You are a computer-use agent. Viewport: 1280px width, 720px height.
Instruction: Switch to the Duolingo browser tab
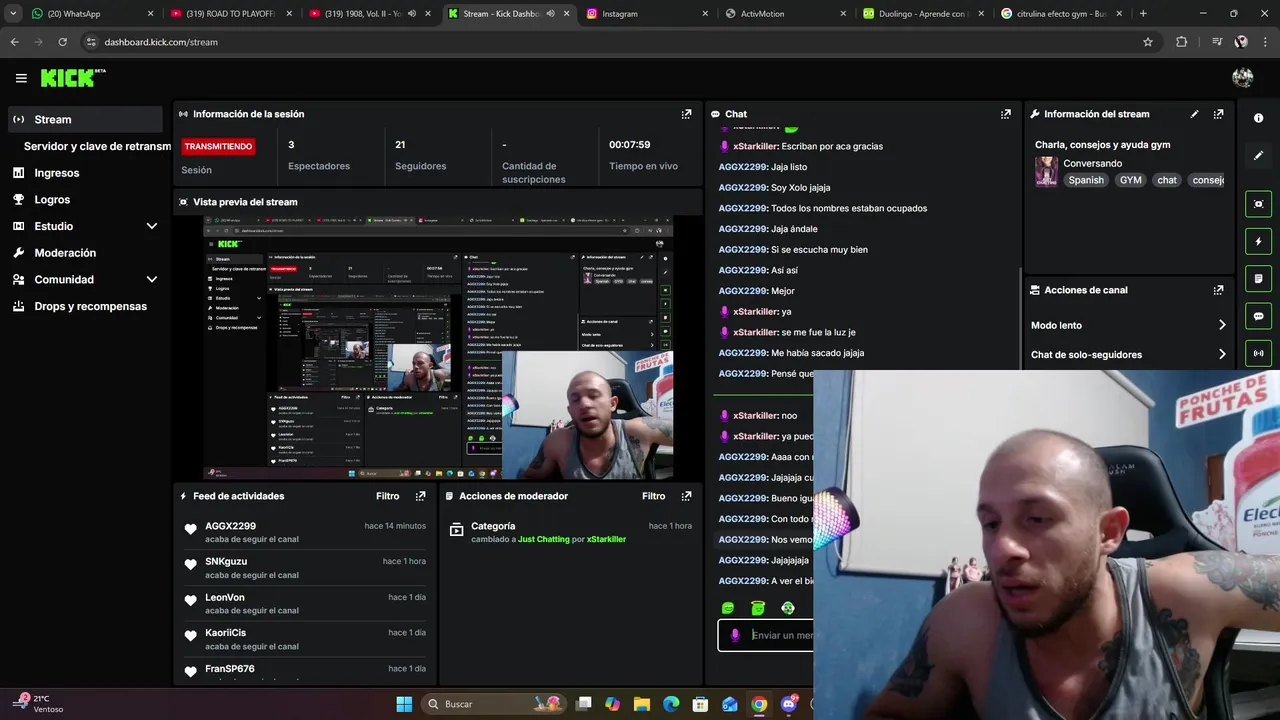pyautogui.click(x=925, y=14)
